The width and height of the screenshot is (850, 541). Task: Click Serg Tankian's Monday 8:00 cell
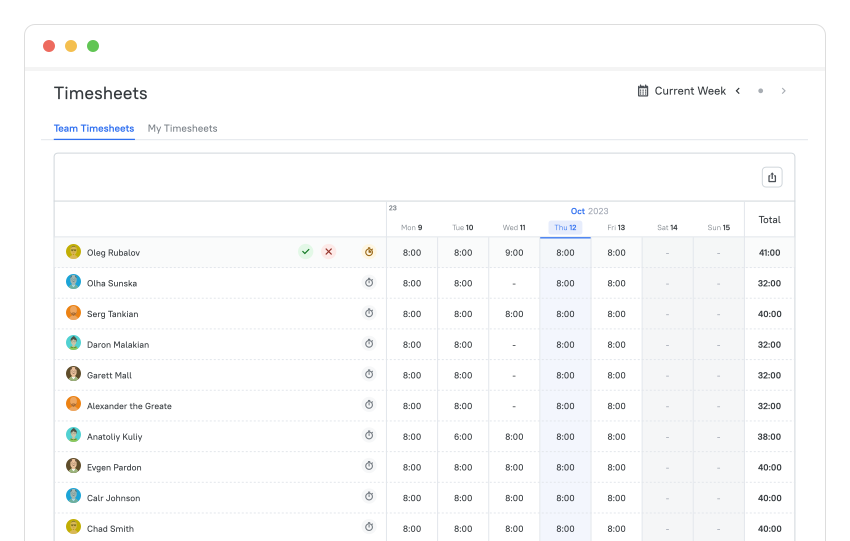(x=412, y=314)
